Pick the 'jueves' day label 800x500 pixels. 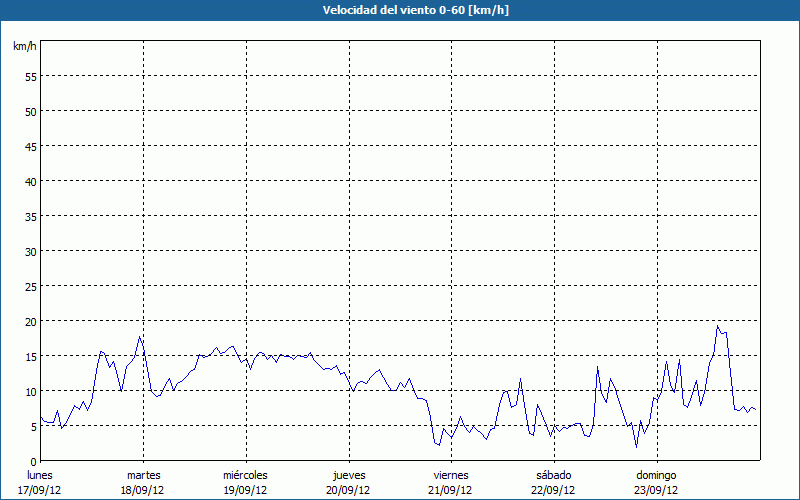click(x=348, y=475)
